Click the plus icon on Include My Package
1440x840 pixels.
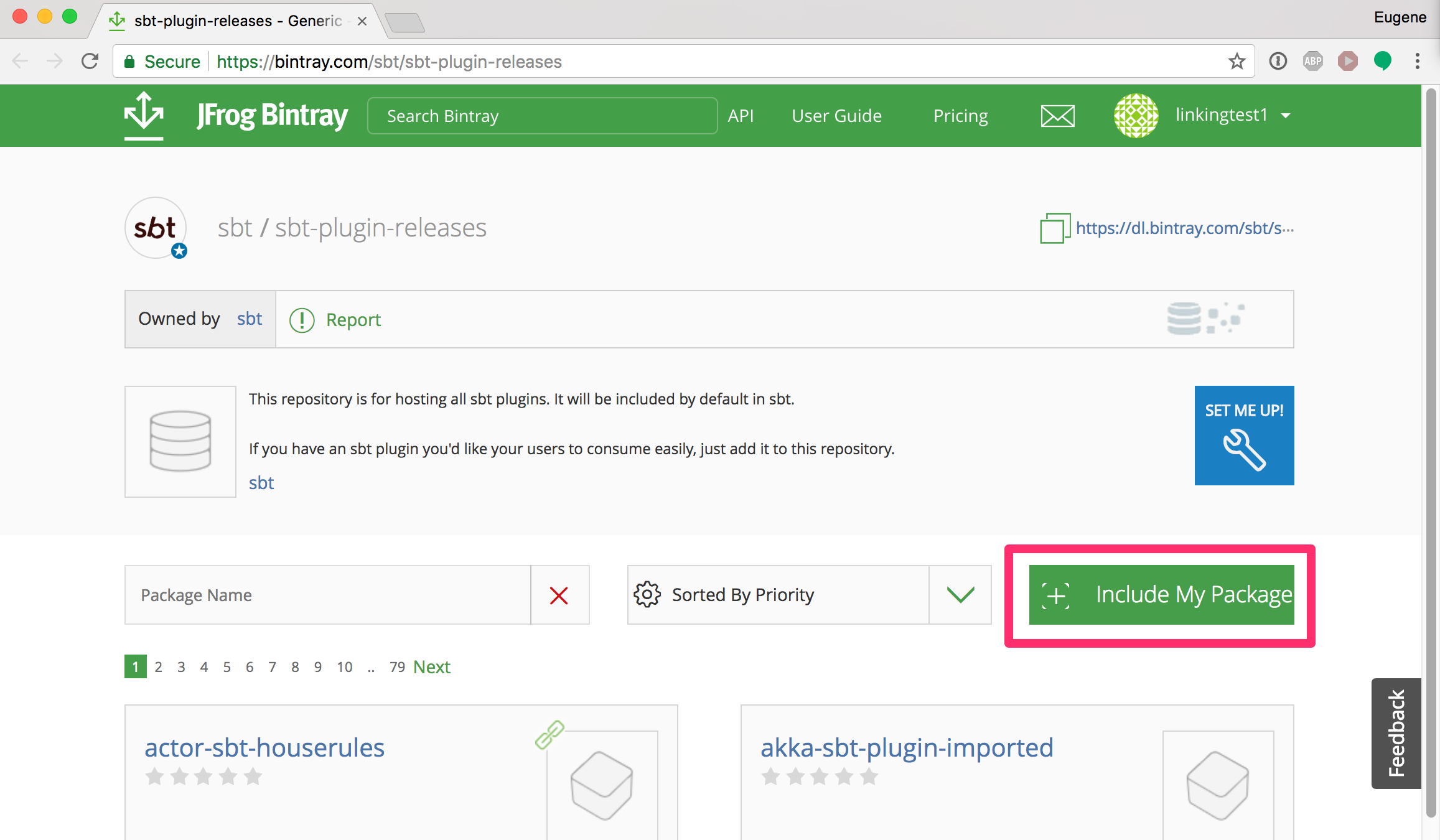pos(1056,595)
